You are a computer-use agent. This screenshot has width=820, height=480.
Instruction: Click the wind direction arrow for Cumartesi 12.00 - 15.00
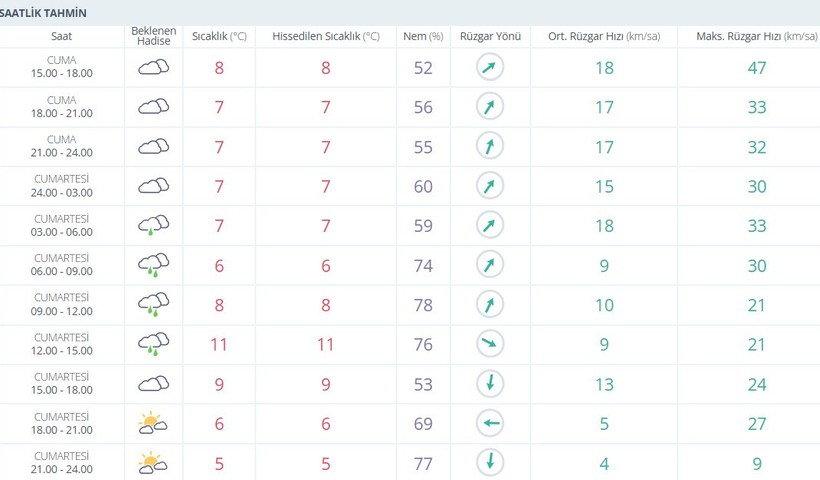point(490,344)
